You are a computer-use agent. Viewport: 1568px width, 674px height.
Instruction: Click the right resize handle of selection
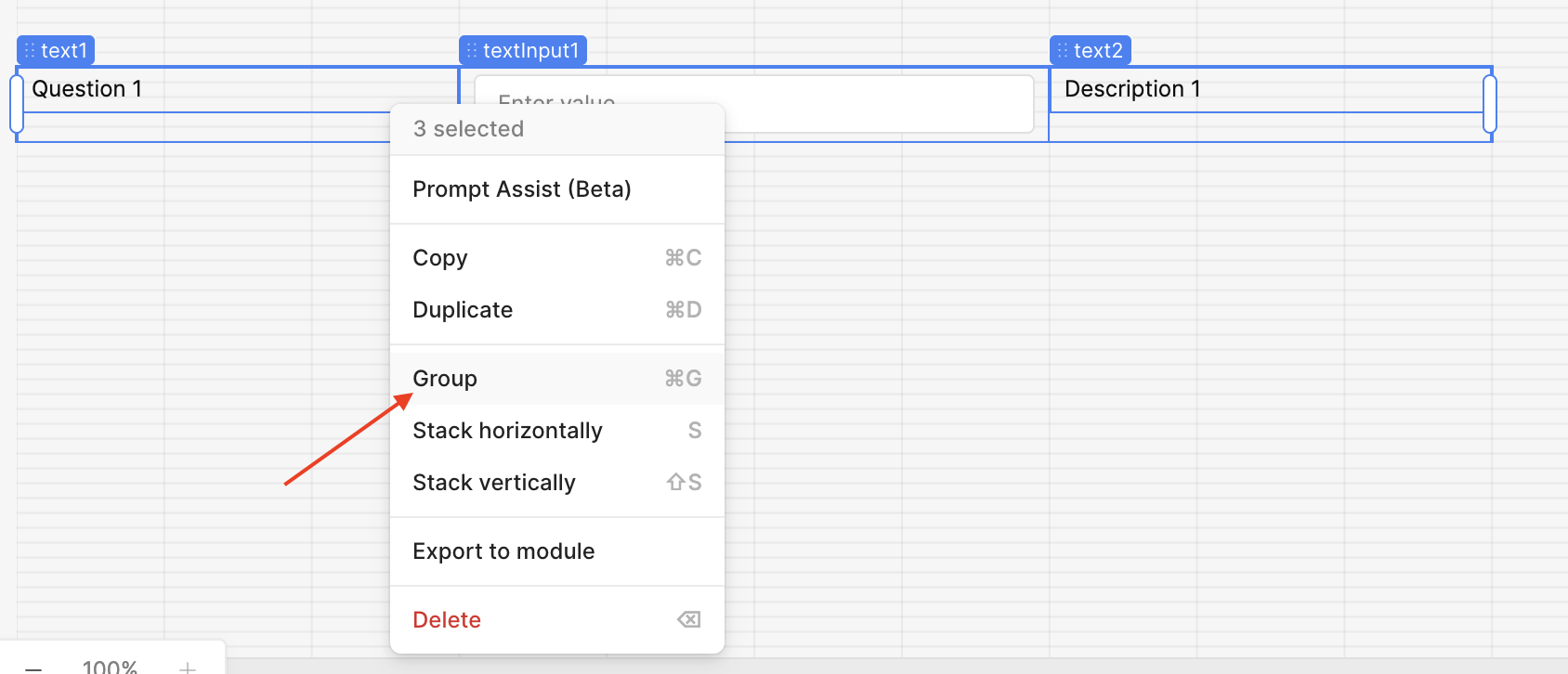pyautogui.click(x=1490, y=103)
